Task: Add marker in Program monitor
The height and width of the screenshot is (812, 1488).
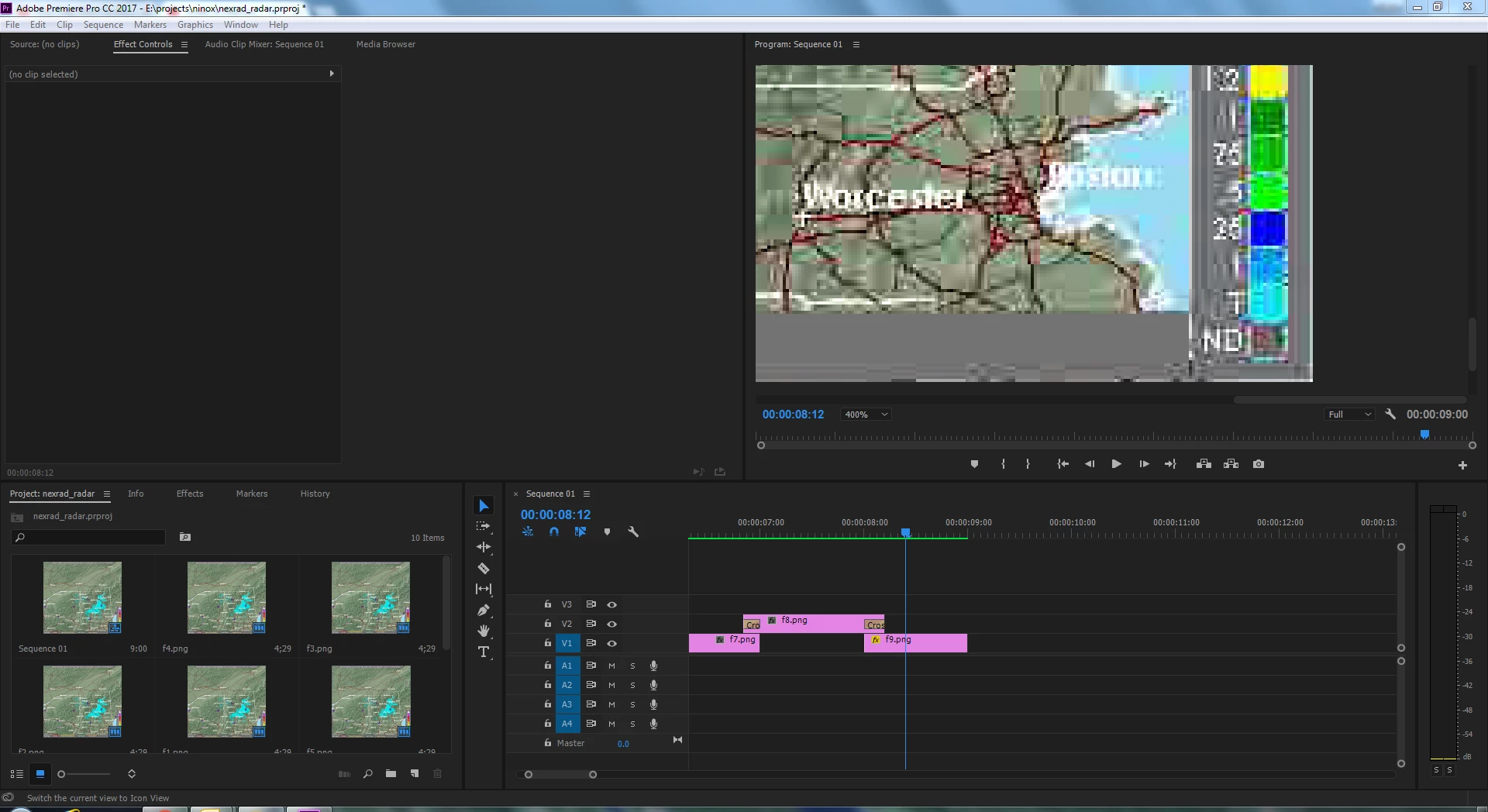Action: click(x=974, y=464)
